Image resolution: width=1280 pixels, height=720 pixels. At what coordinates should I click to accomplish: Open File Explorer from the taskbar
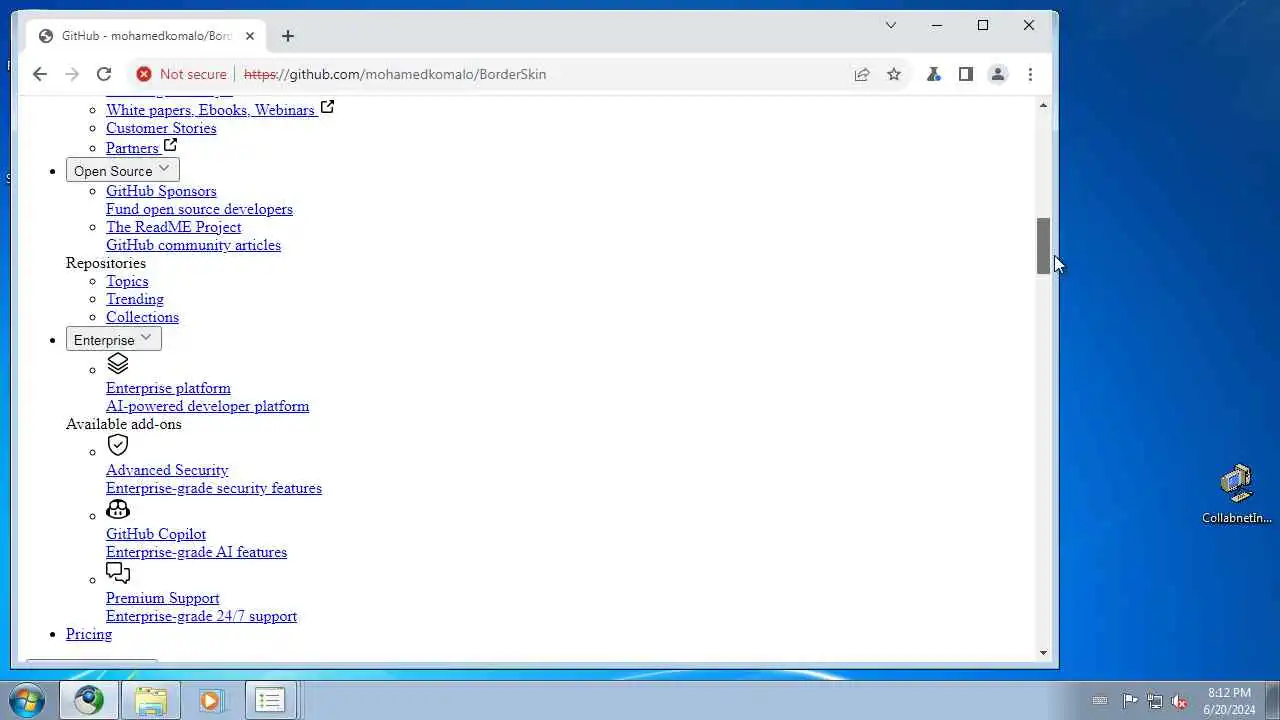(151, 700)
